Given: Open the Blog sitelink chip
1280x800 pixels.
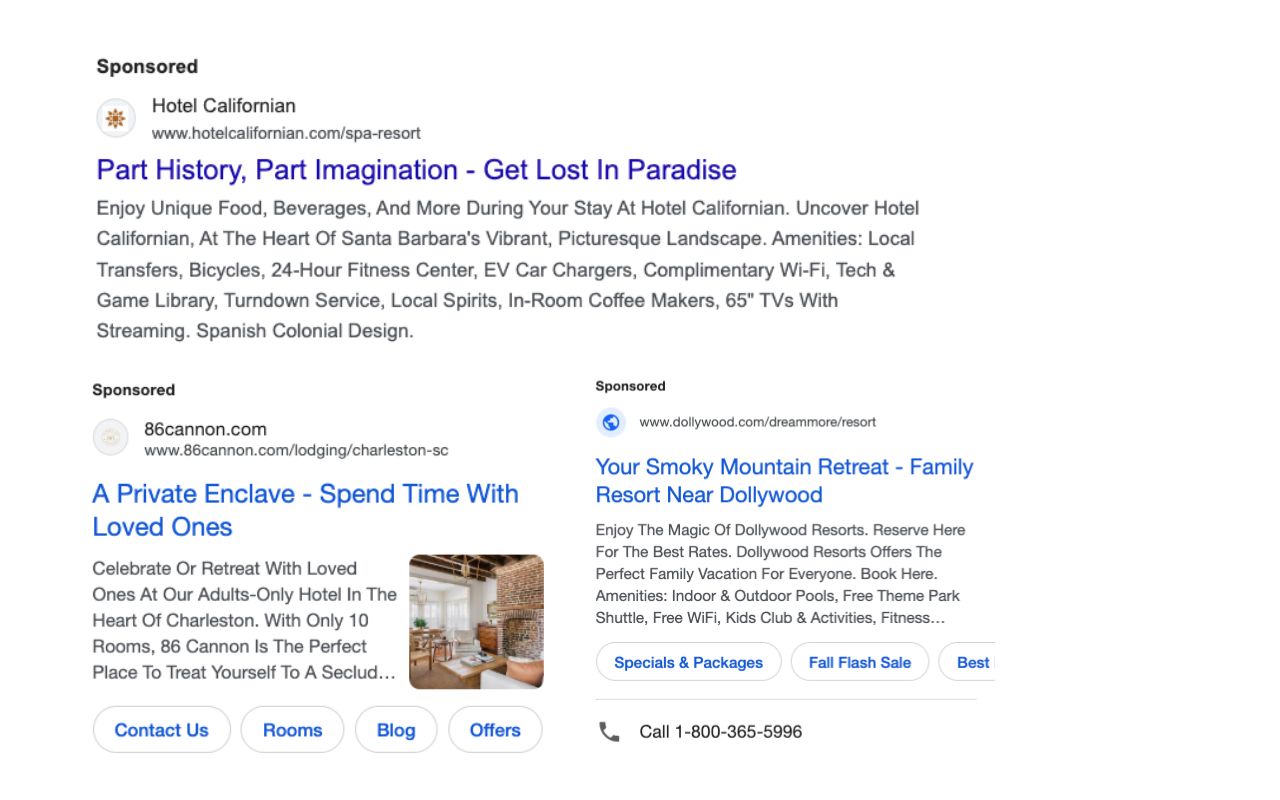Looking at the screenshot, I should tap(396, 730).
